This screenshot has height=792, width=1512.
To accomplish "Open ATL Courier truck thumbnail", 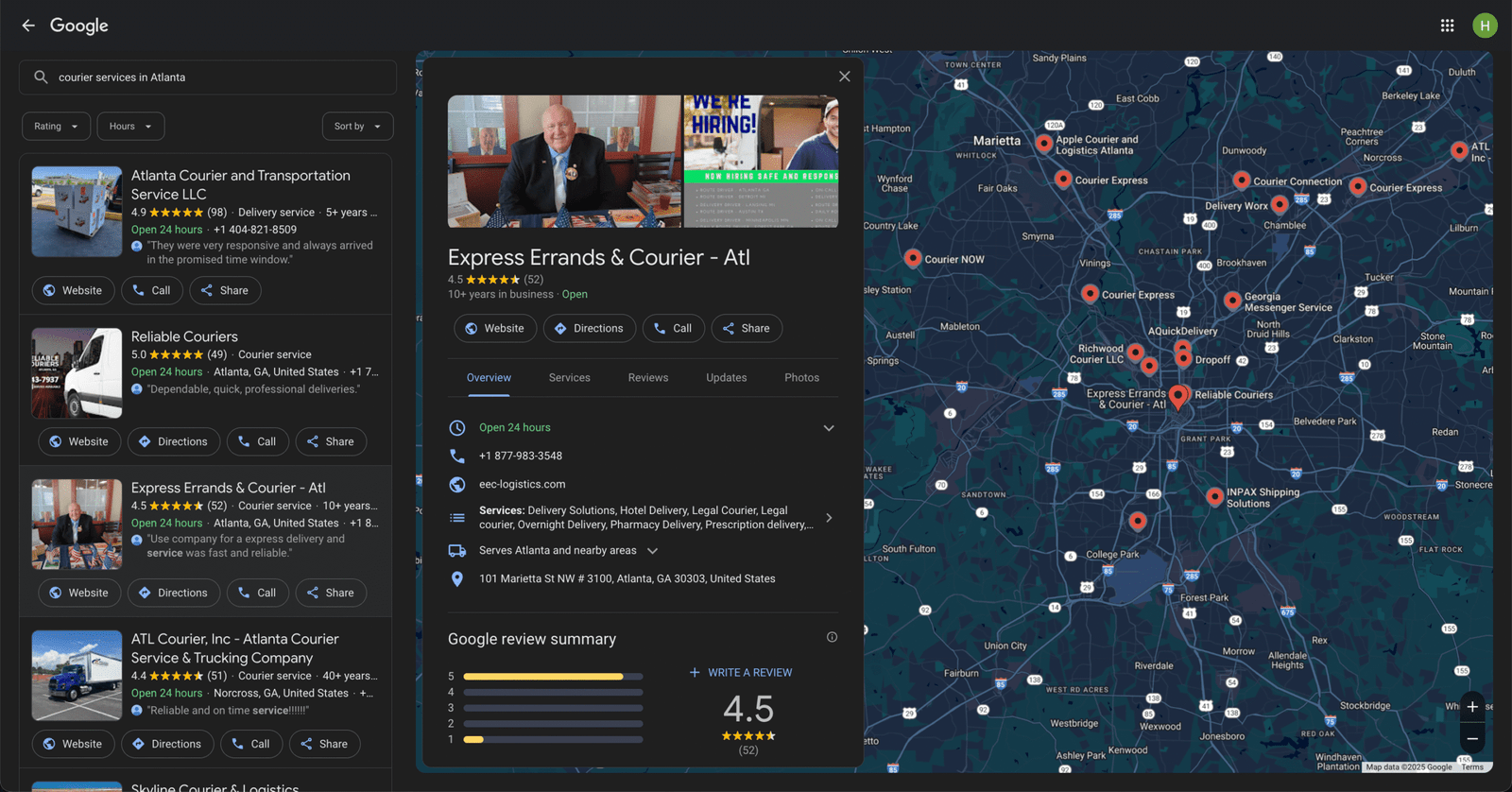I will coord(77,676).
